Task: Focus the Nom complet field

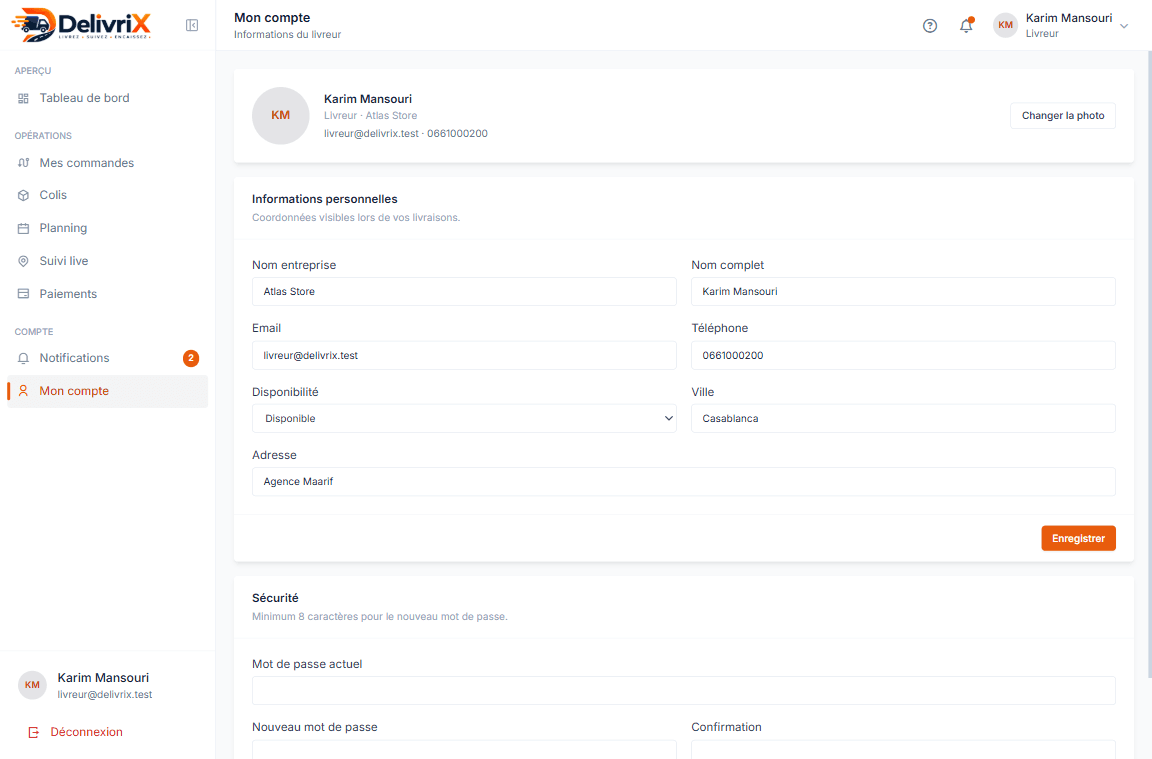Action: 903,292
